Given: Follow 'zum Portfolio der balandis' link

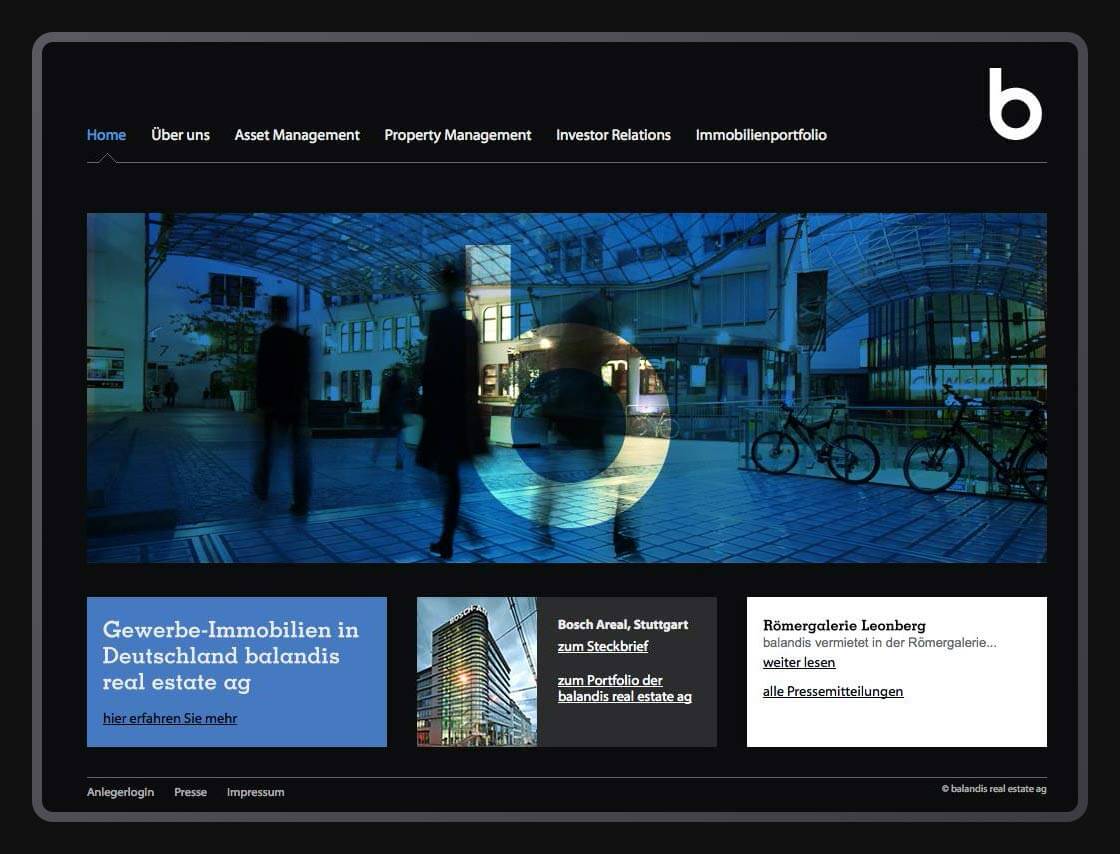Looking at the screenshot, I should click(624, 689).
